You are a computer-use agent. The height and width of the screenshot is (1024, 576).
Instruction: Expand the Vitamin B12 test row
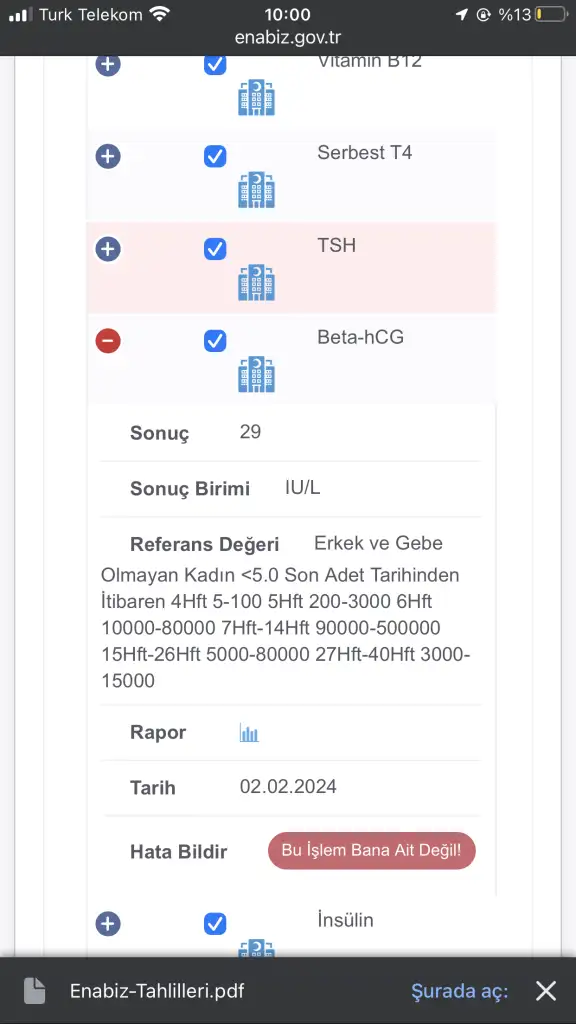point(108,64)
